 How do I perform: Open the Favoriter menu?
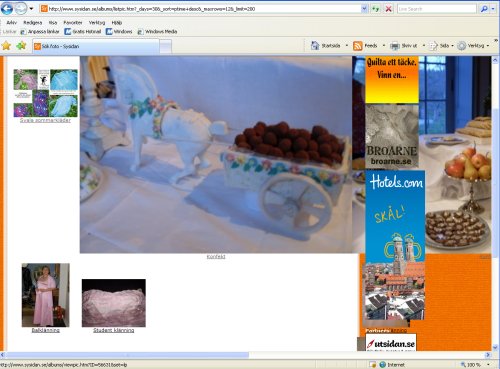pos(73,23)
